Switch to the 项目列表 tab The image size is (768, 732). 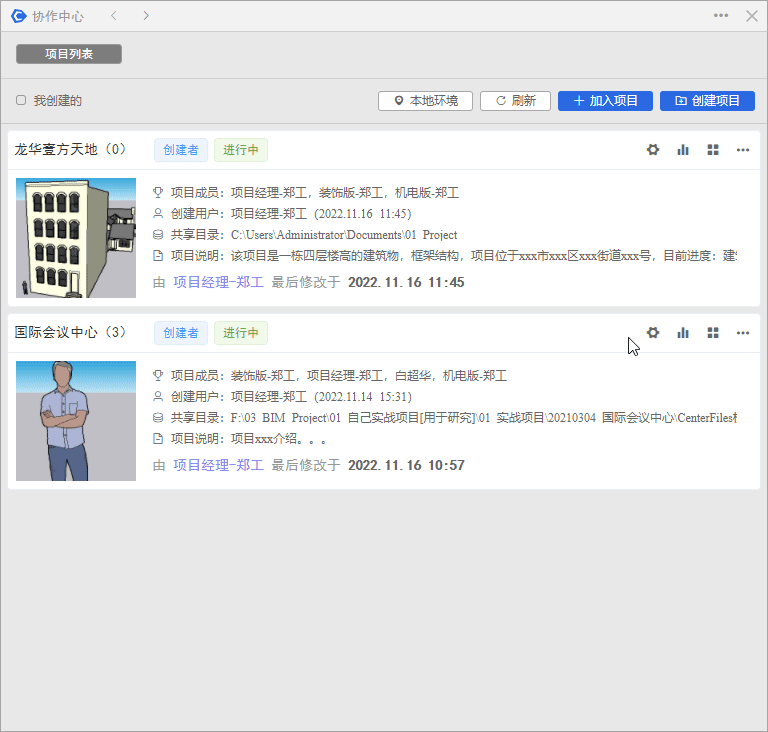coord(69,54)
